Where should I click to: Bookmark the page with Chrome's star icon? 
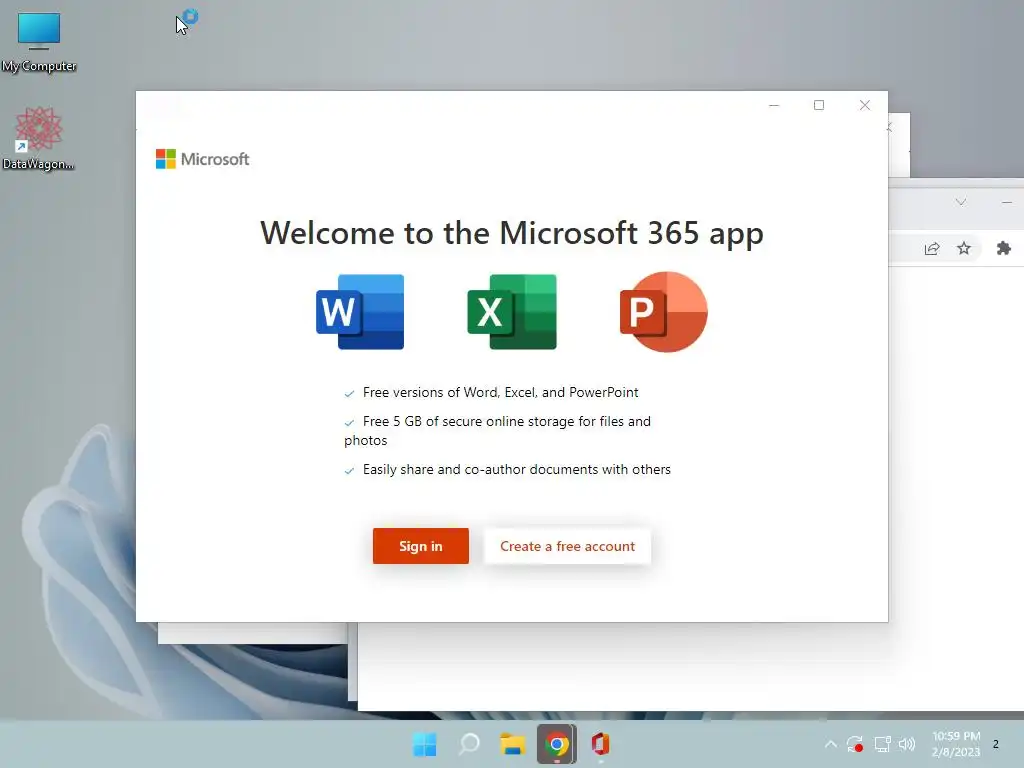click(964, 248)
